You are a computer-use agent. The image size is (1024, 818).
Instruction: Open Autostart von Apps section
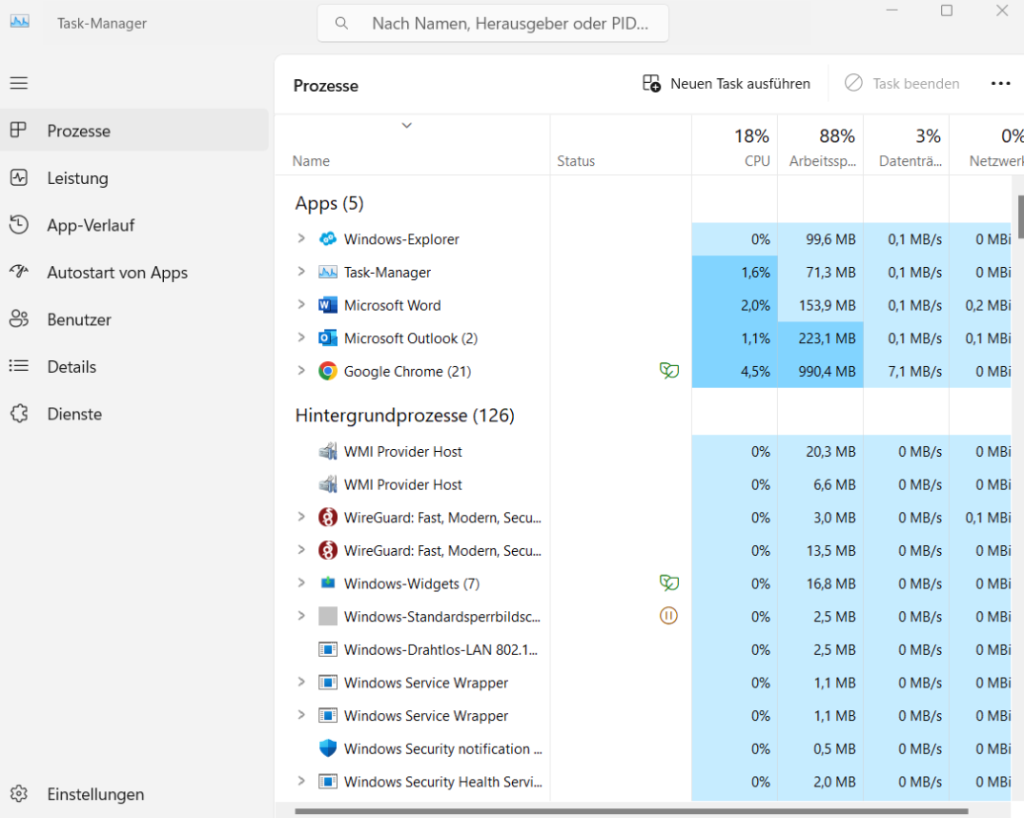pos(19,272)
